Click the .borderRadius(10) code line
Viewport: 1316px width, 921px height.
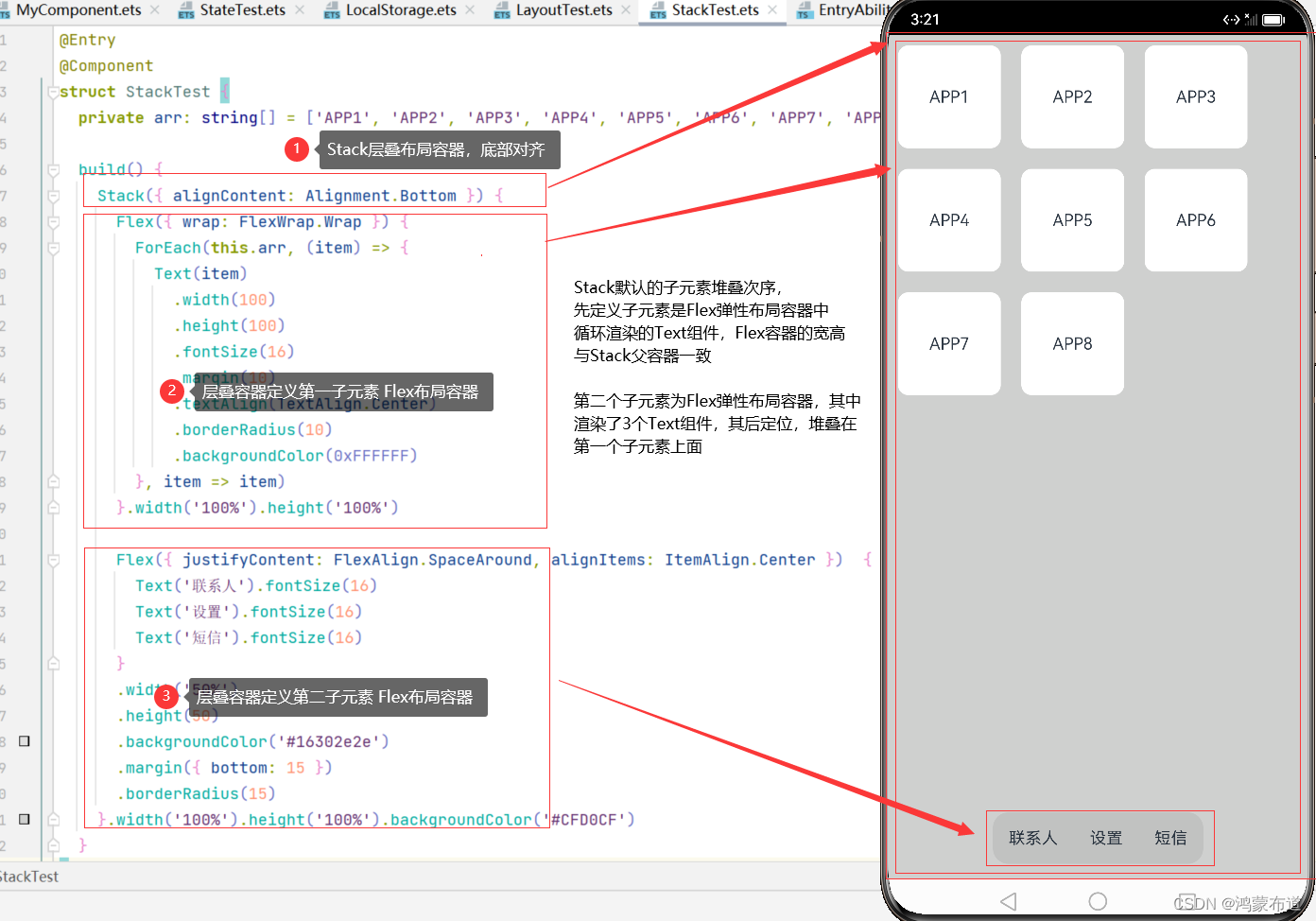[x=252, y=429]
